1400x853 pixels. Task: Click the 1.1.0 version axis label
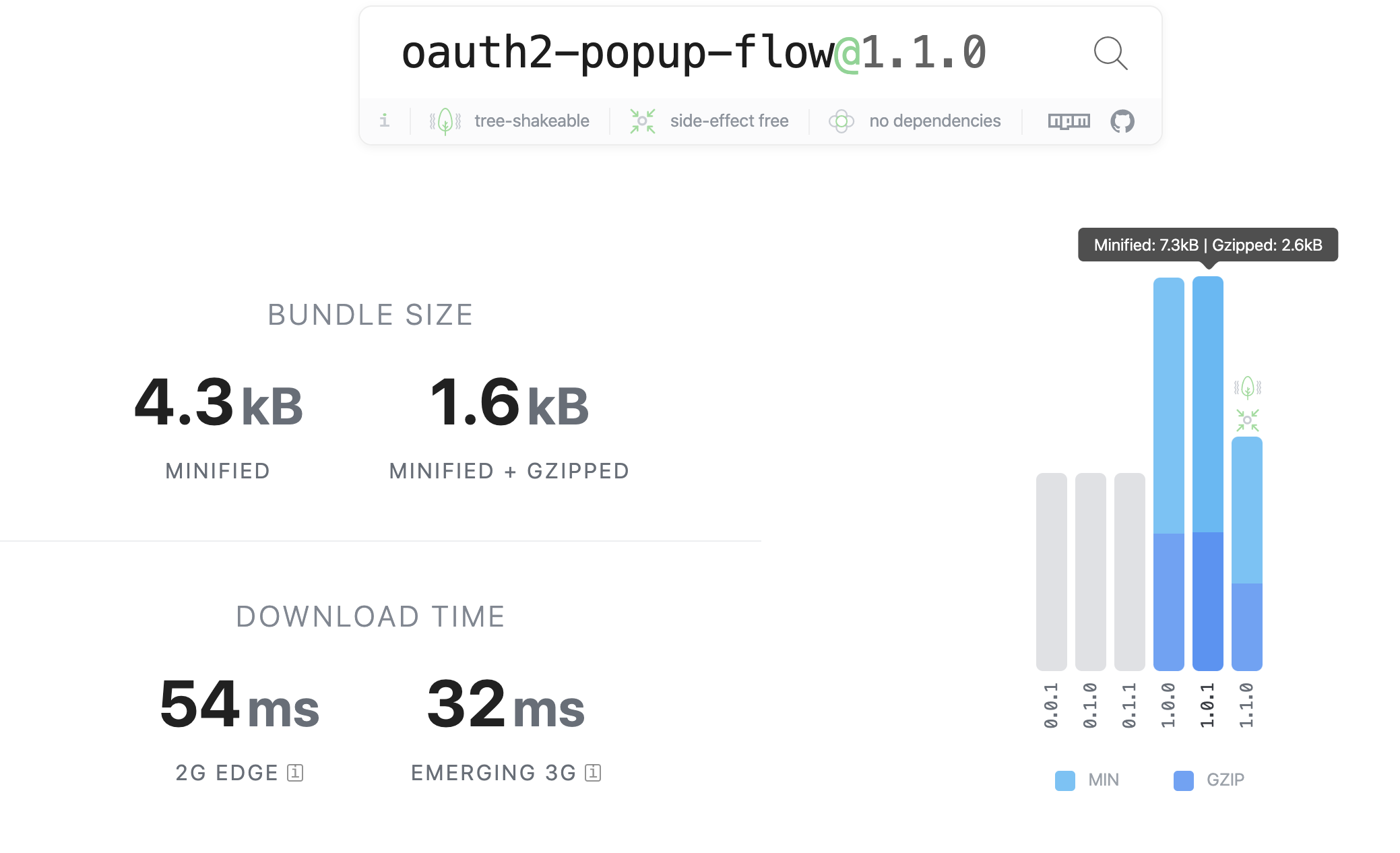1246,705
